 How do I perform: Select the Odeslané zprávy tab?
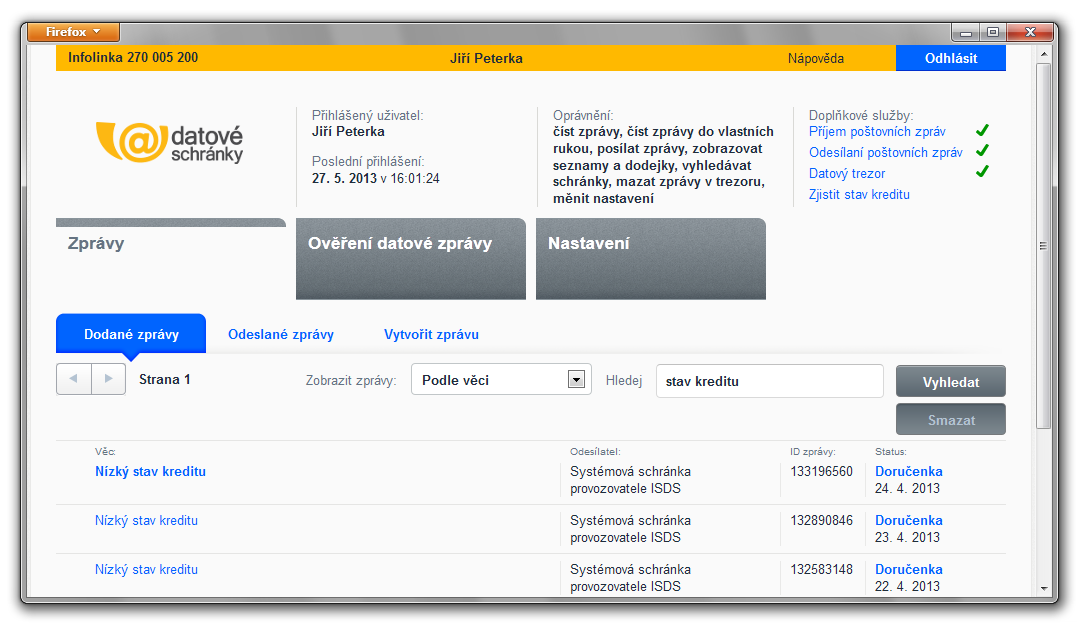[281, 335]
